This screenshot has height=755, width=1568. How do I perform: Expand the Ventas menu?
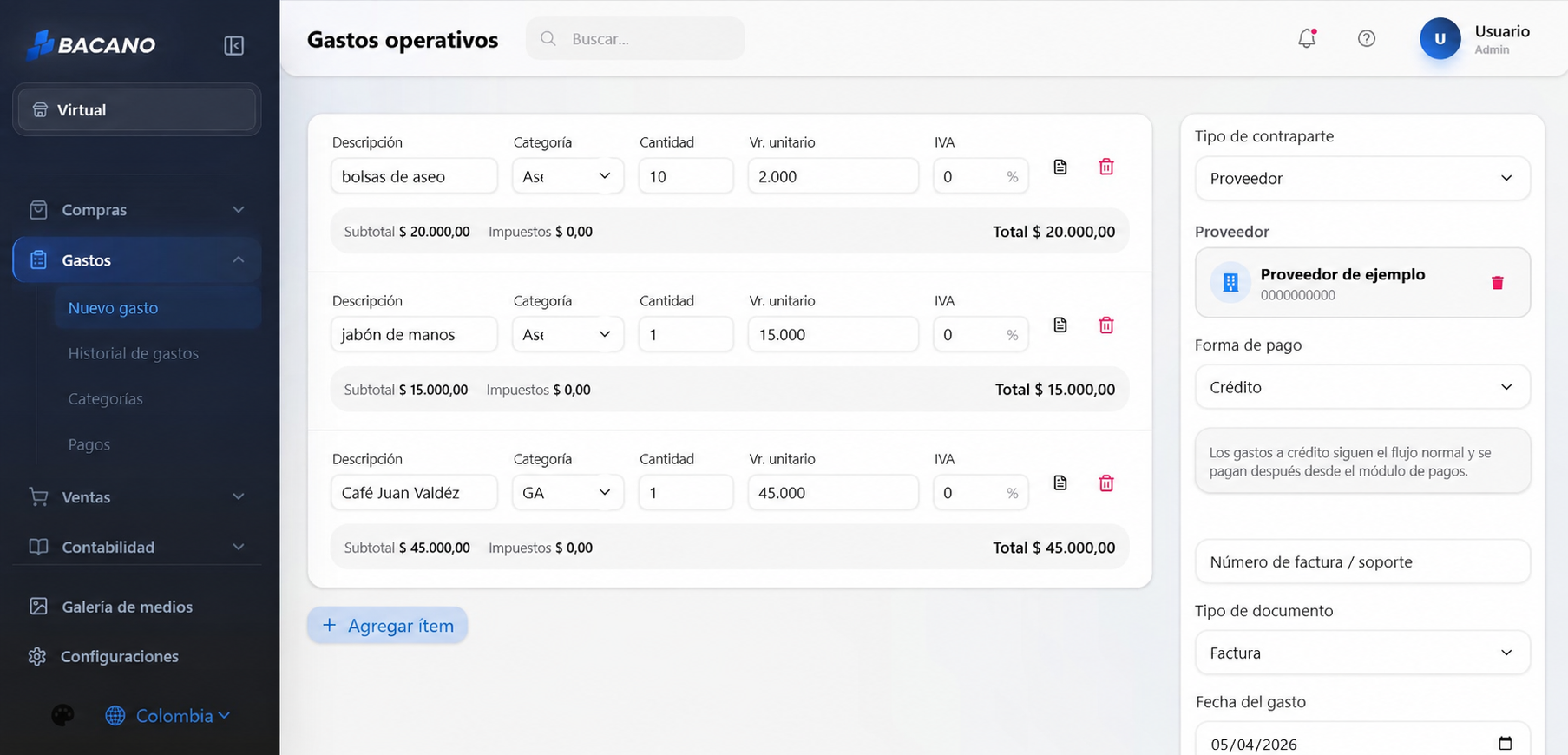pos(136,497)
